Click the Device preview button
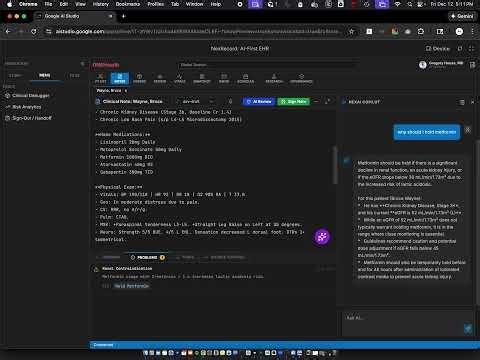 (x=437, y=49)
